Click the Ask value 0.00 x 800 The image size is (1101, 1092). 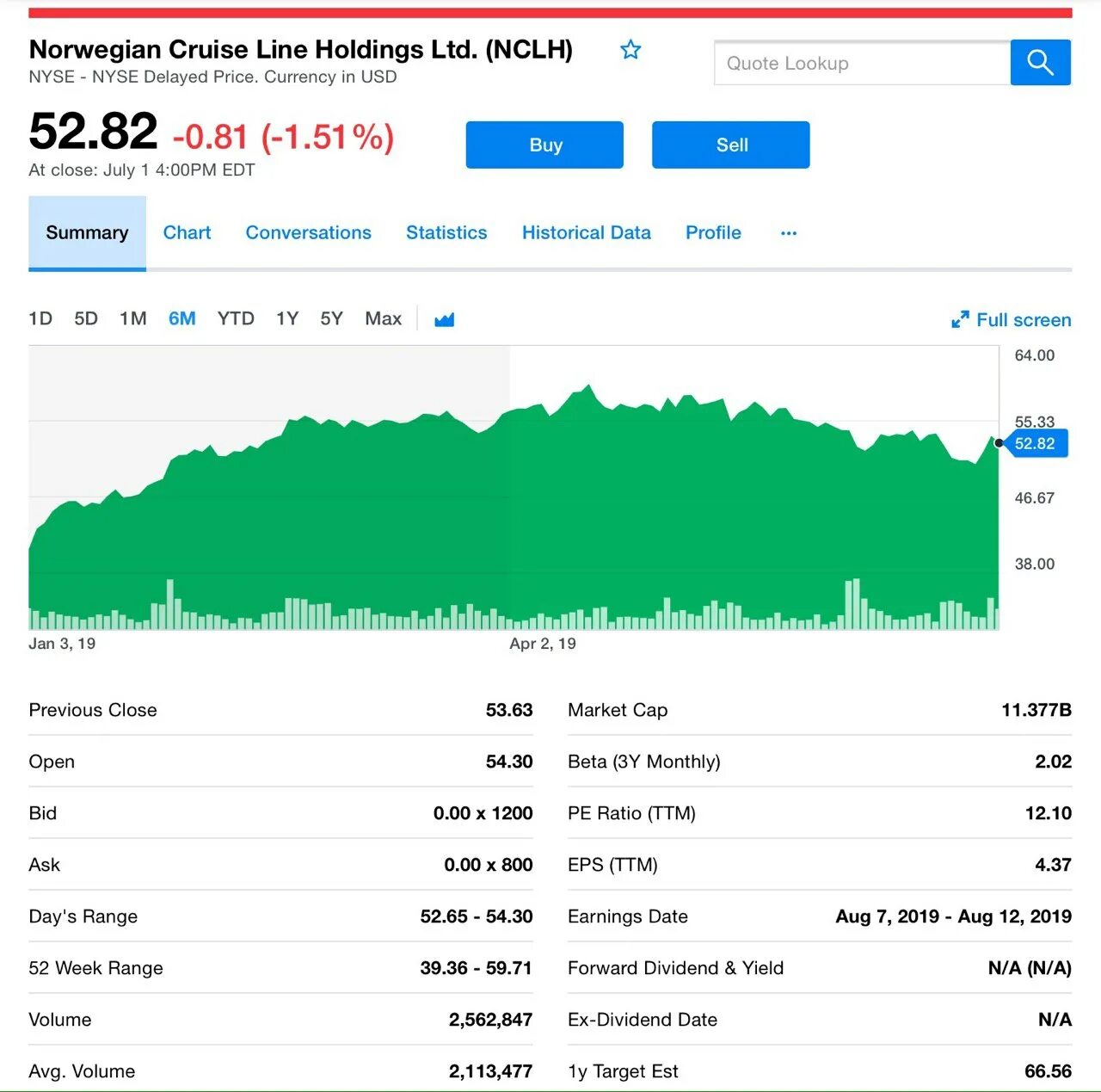tap(489, 865)
